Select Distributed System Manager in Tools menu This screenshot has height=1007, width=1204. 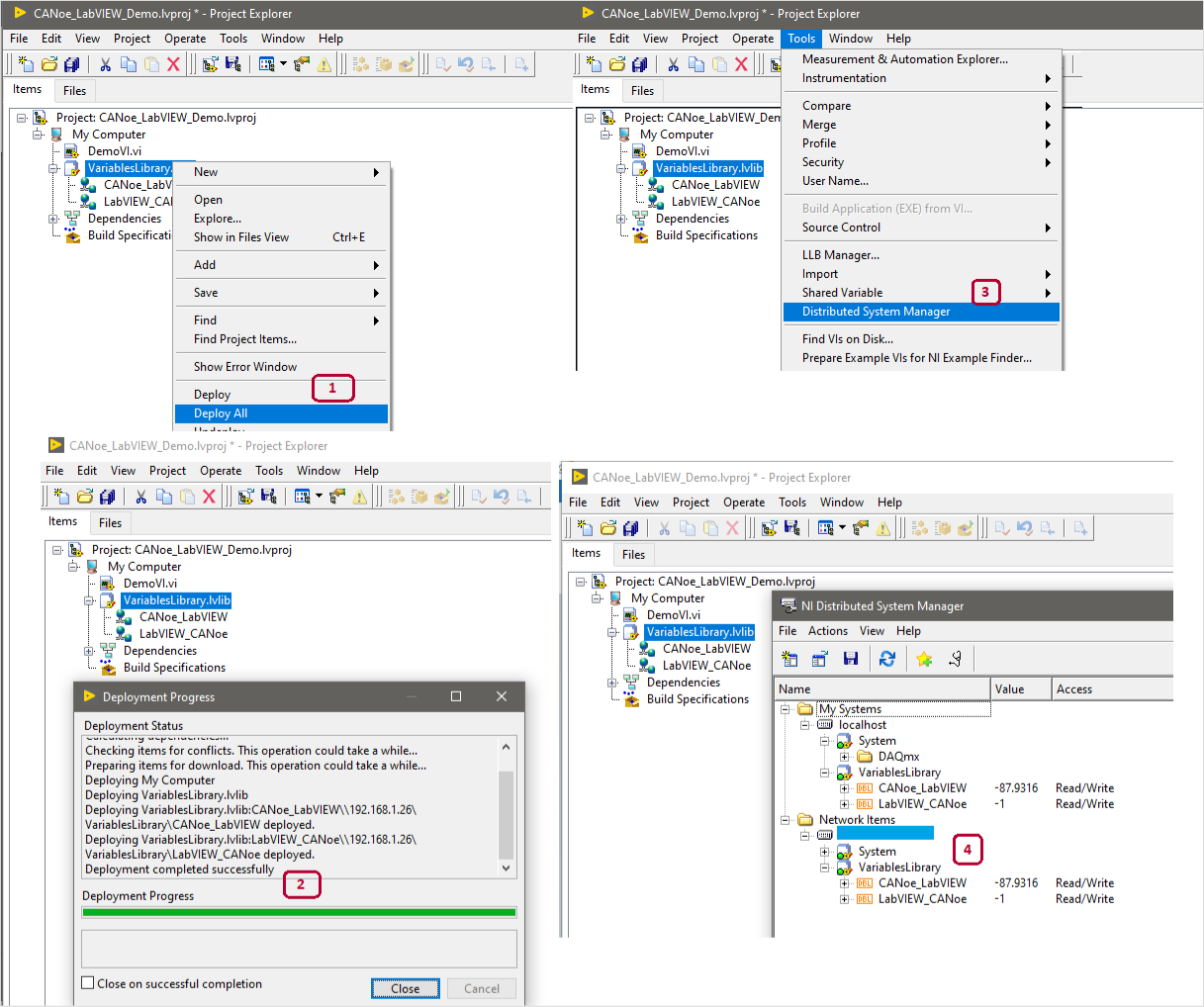pos(876,312)
